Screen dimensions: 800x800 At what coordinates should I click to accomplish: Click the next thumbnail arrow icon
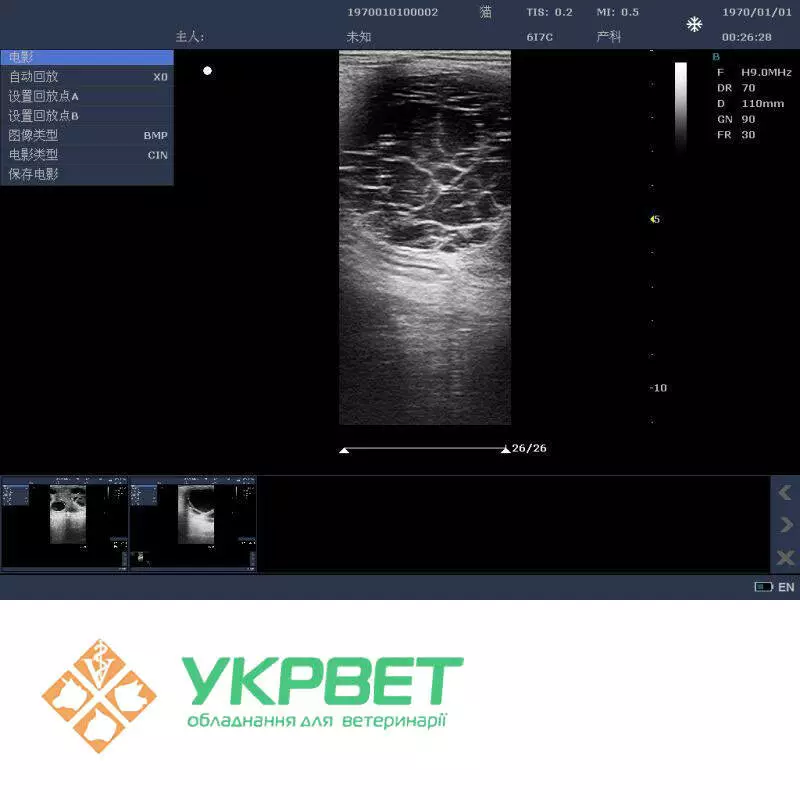pyautogui.click(x=785, y=525)
